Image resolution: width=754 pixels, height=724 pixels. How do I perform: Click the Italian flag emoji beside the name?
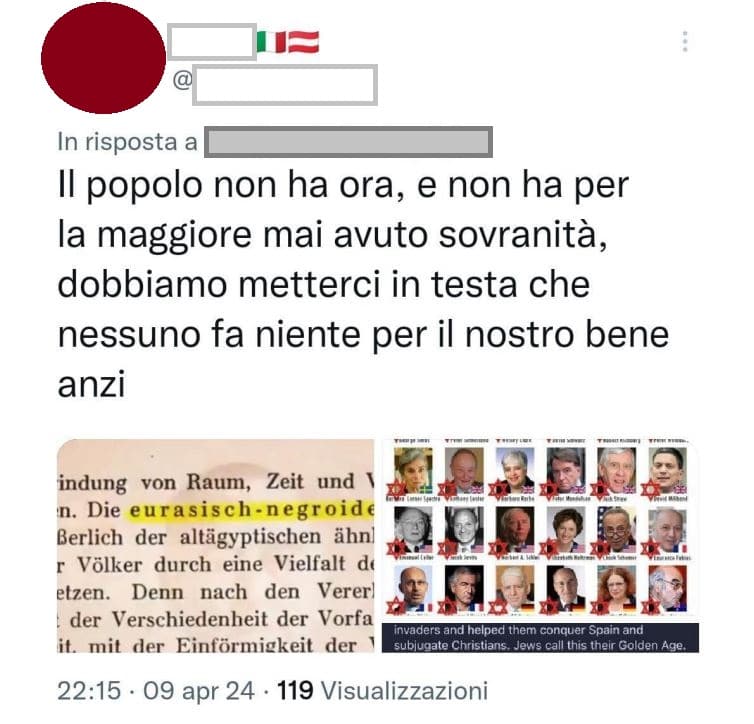click(272, 42)
